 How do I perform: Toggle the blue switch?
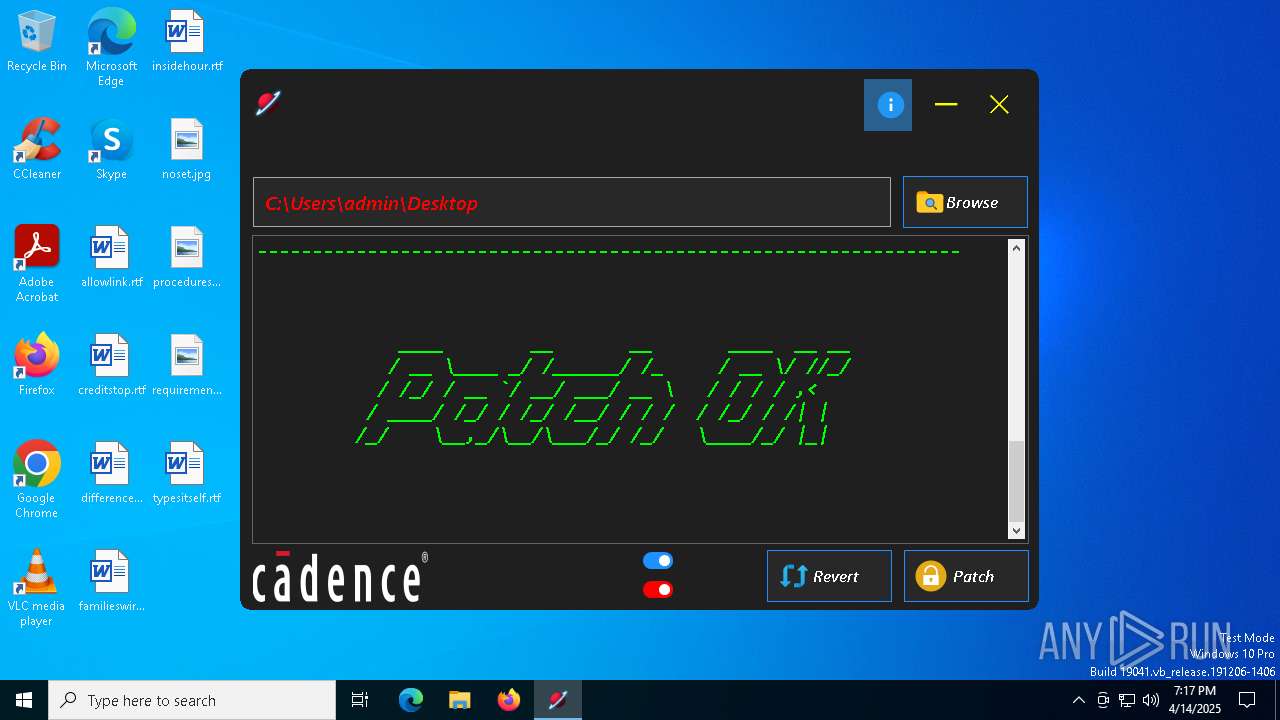point(658,561)
